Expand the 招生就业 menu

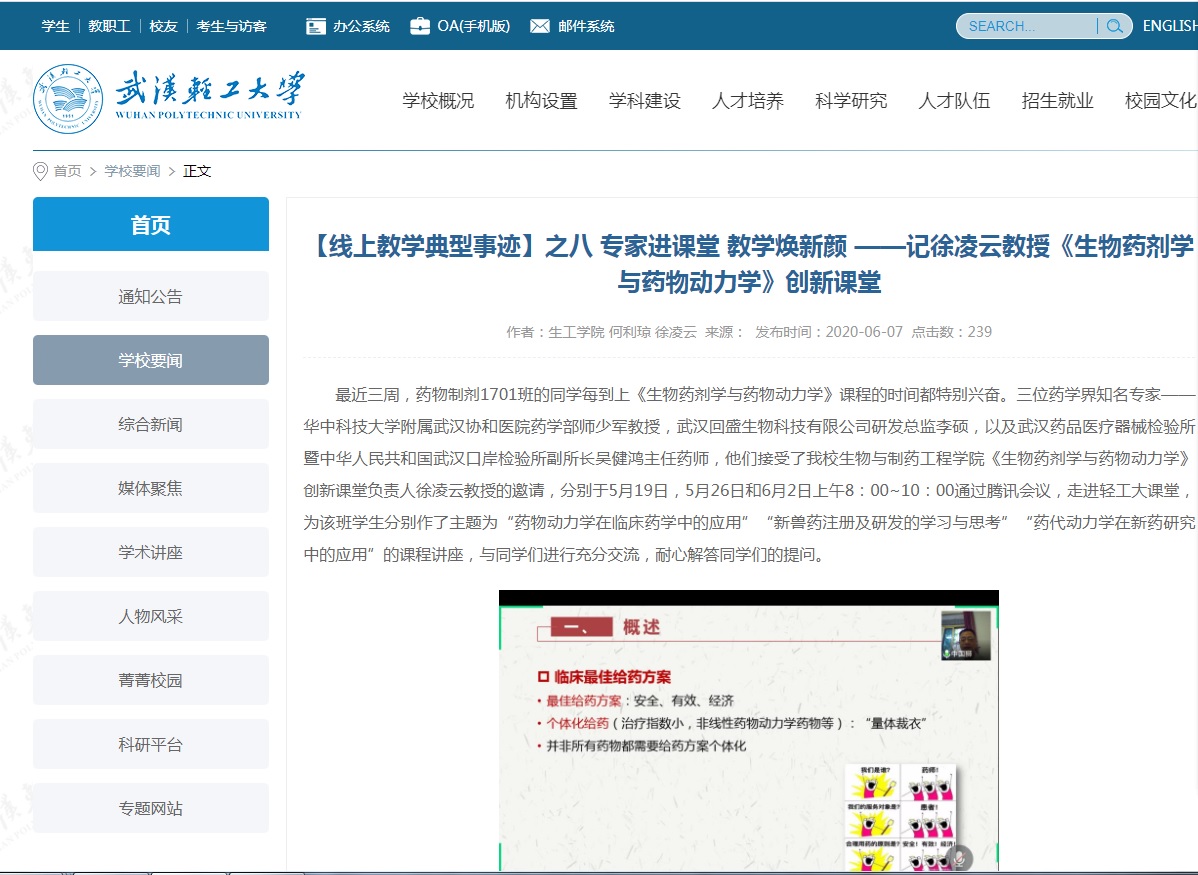1057,101
